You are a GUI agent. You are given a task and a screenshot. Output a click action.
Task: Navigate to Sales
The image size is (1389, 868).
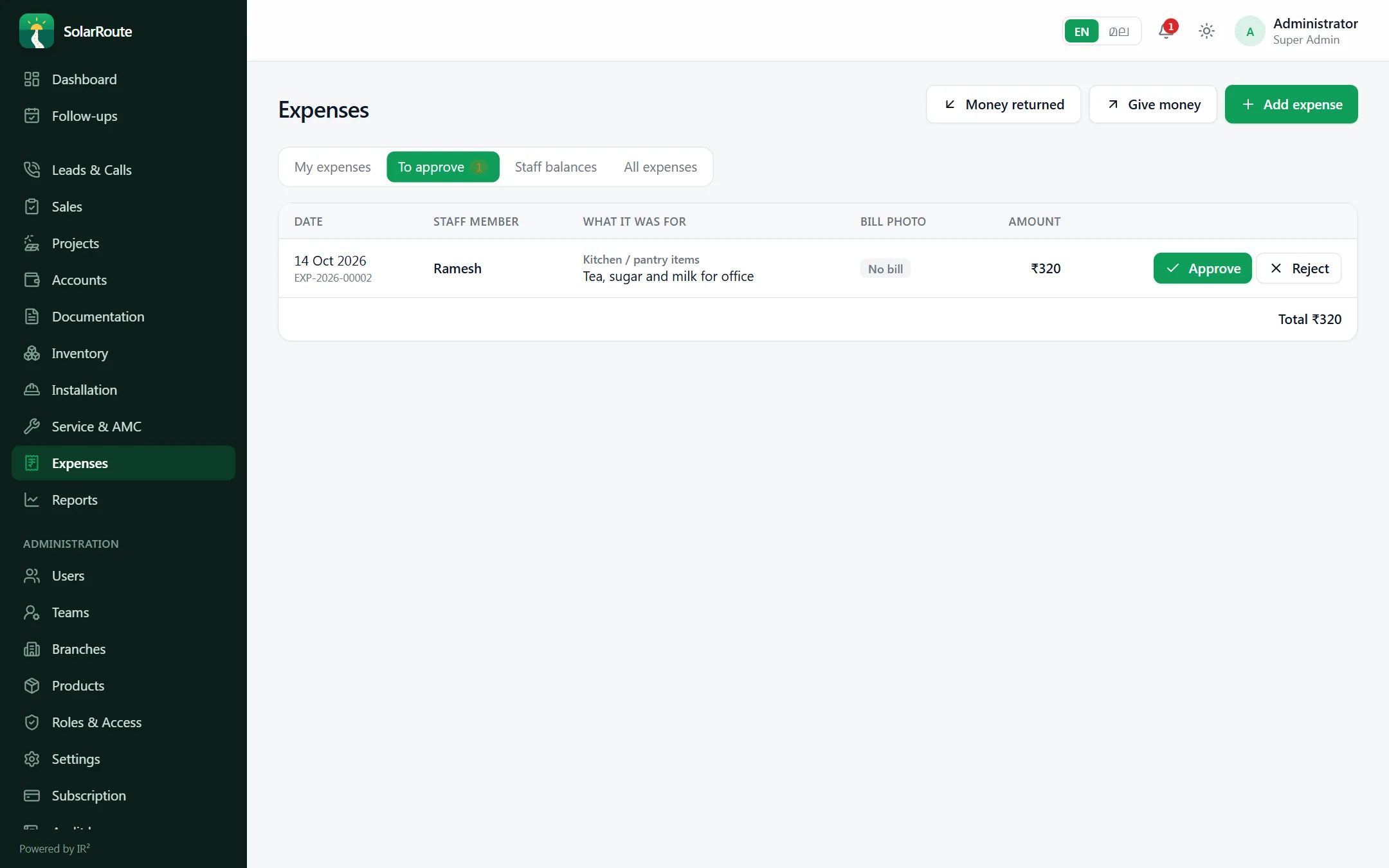pos(123,206)
